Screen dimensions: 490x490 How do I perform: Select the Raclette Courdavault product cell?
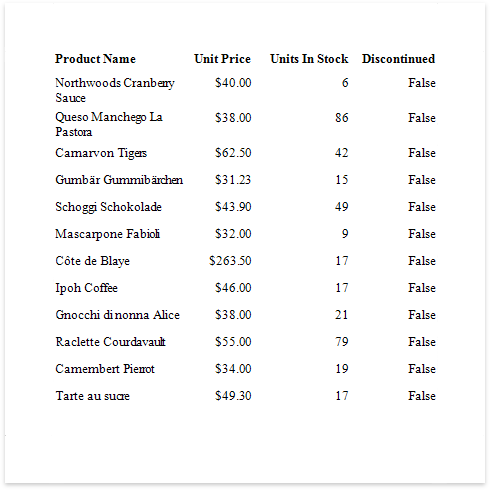tap(110, 342)
